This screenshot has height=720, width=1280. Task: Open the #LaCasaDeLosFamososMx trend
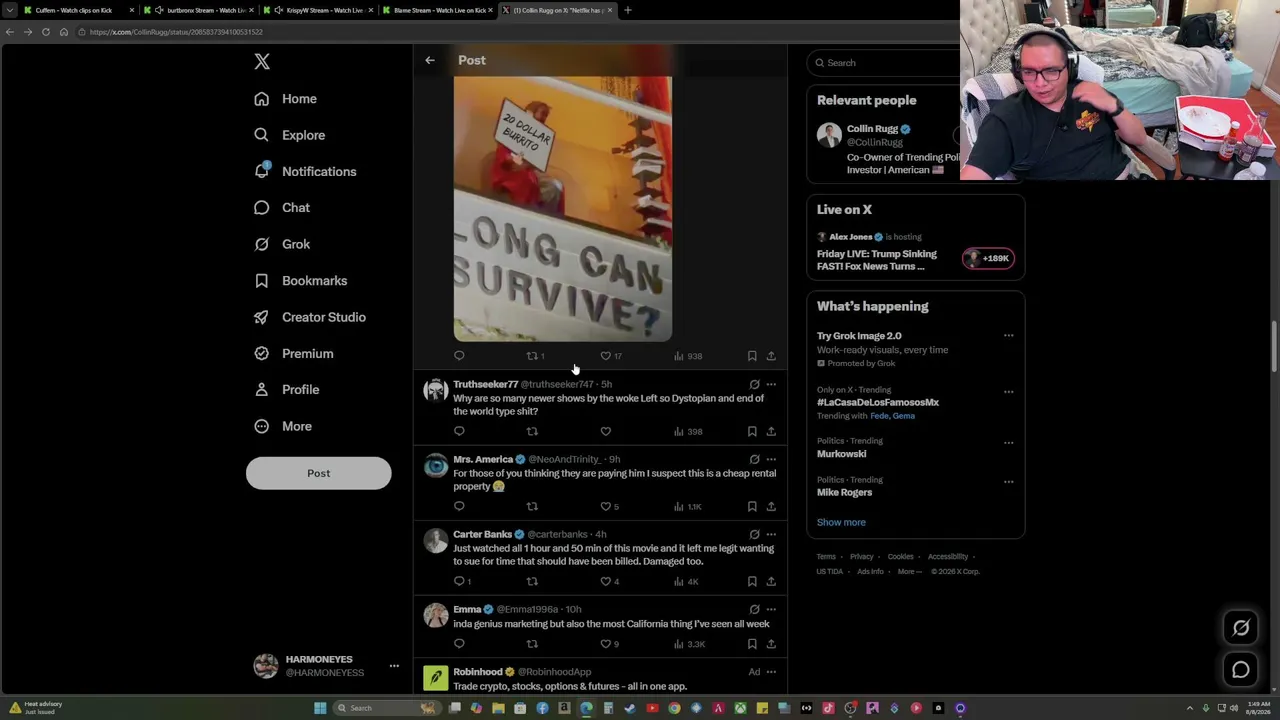(878, 402)
